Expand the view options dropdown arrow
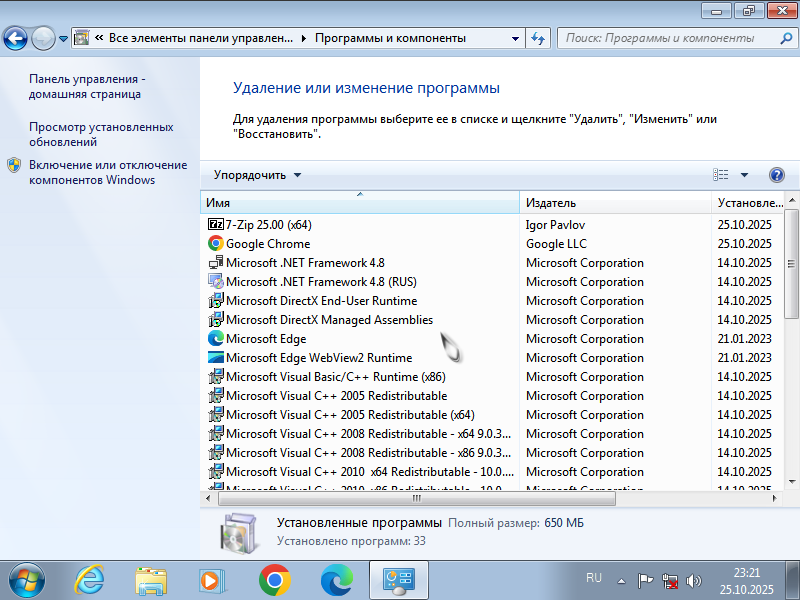800x600 pixels. [744, 175]
